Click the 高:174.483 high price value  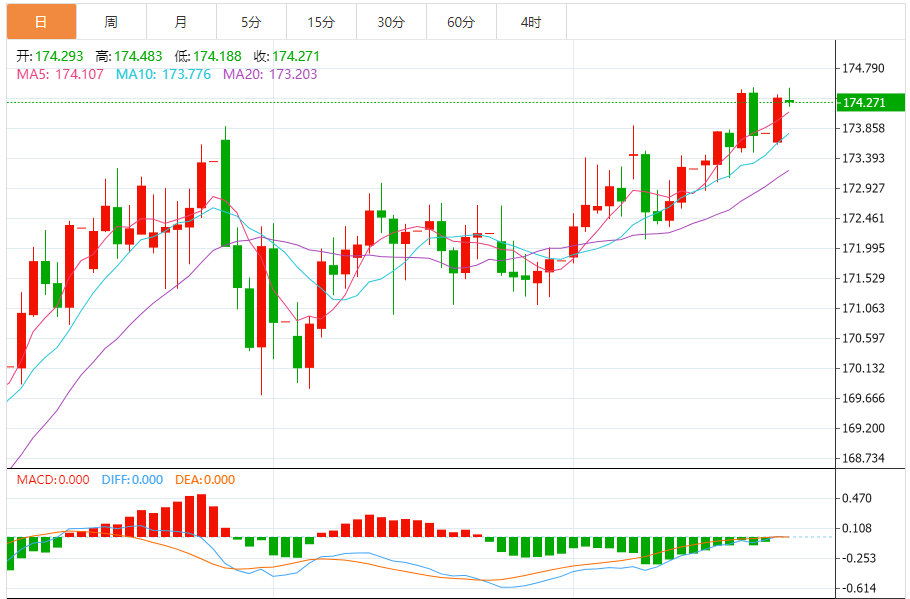[x=129, y=56]
